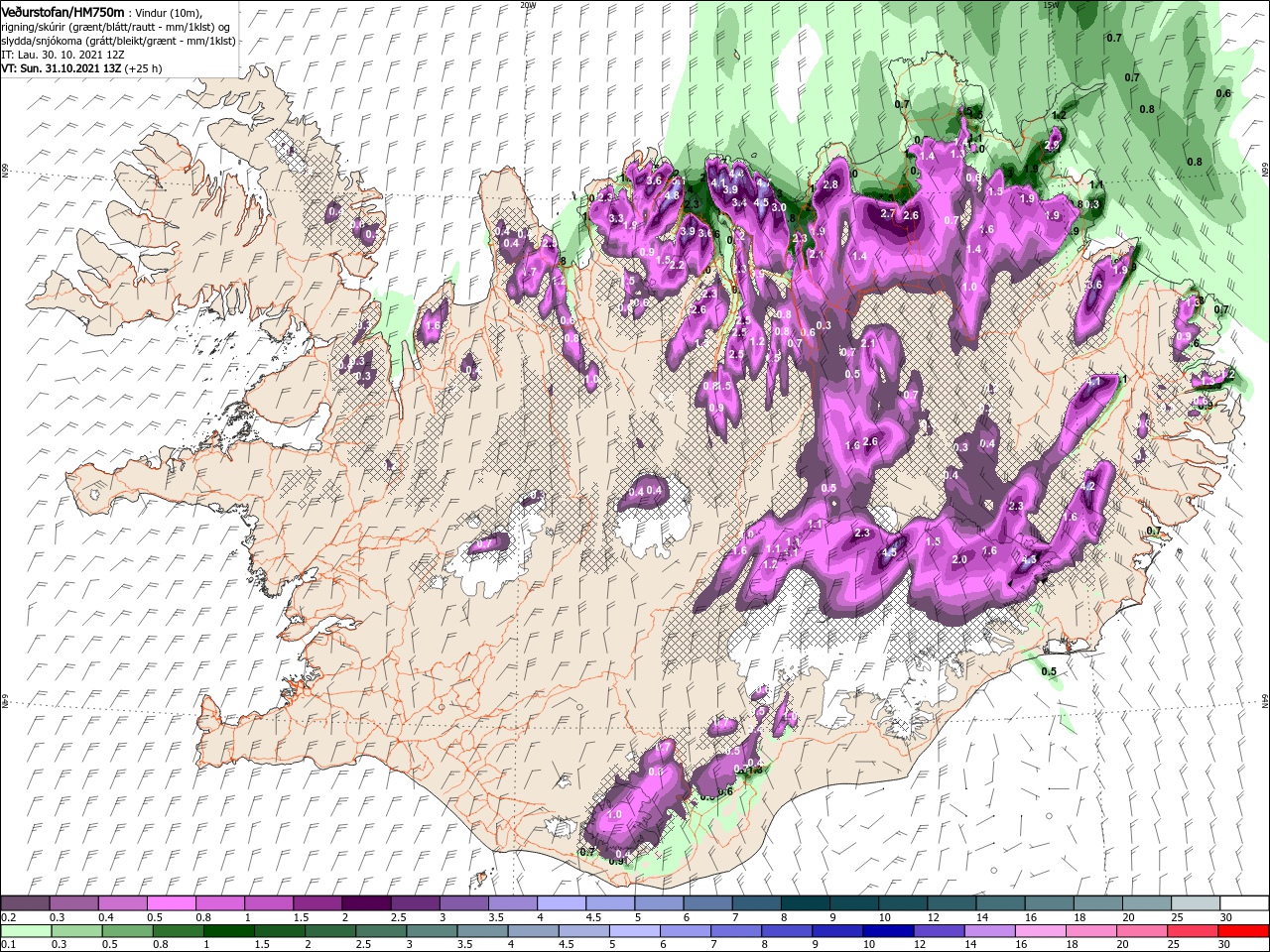Select the bright pink snow swatch labeled 0.5
Screen dimensions: 1270x952
(172, 903)
